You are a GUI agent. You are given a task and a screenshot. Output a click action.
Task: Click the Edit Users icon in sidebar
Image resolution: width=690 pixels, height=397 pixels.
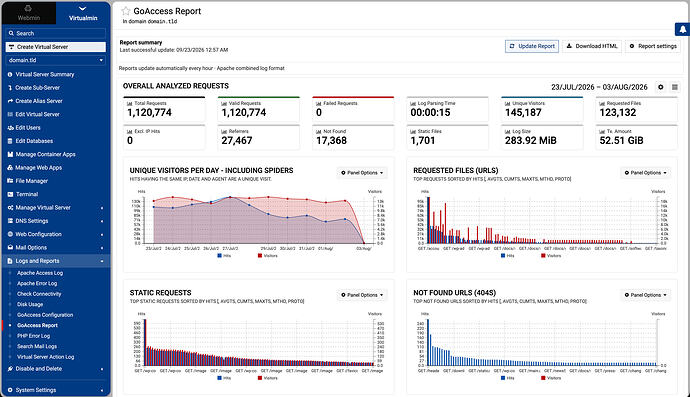[x=10, y=128]
